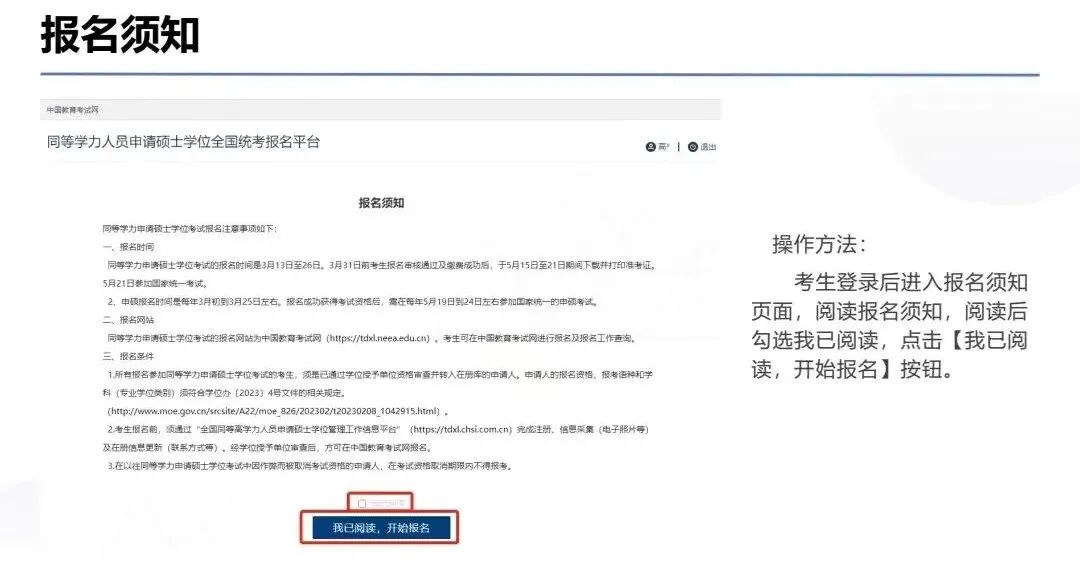This screenshot has height=584, width=1080.
Task: Click the user profile avatar icon
Action: coord(651,147)
